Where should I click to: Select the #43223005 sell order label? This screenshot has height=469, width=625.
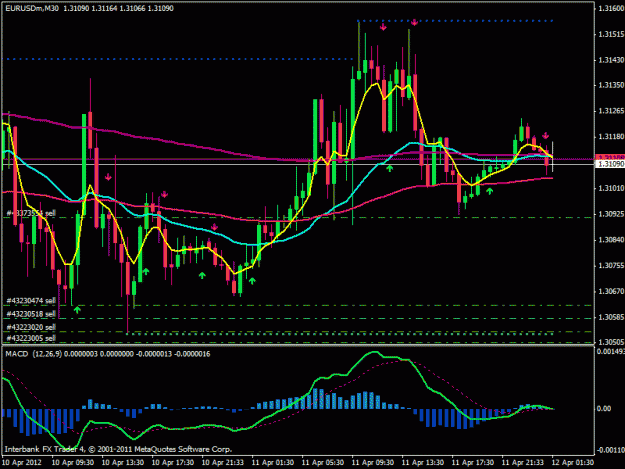31,338
